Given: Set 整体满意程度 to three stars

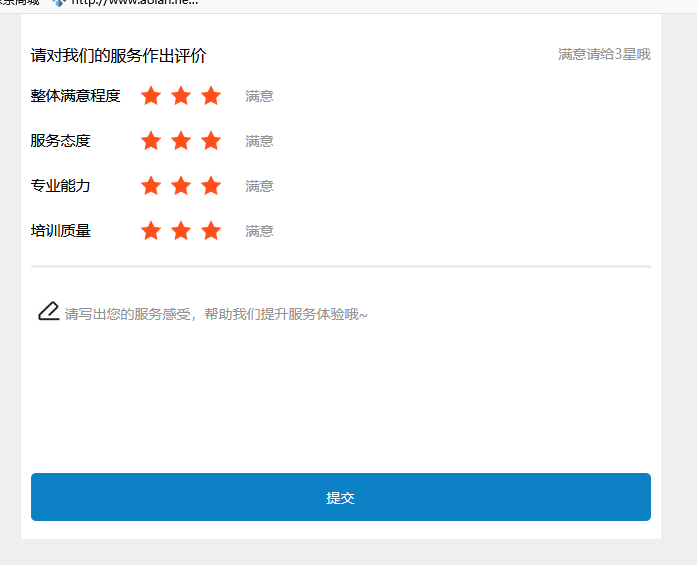Looking at the screenshot, I should pos(211,96).
